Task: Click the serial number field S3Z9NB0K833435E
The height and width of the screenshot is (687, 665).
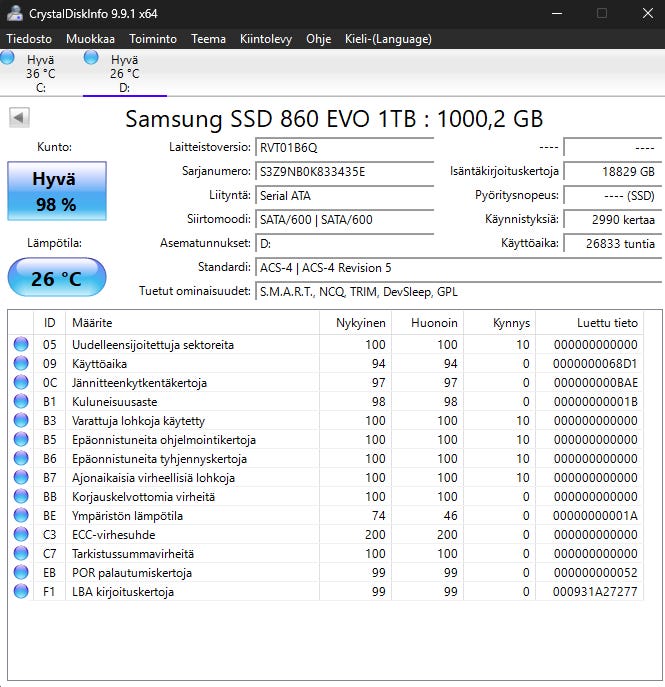Action: [344, 171]
